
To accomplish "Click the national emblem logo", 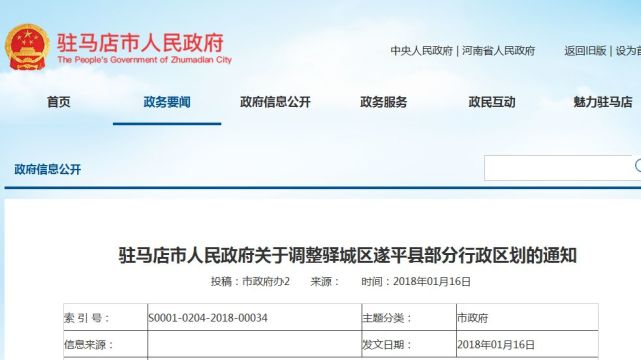I will pyautogui.click(x=27, y=47).
